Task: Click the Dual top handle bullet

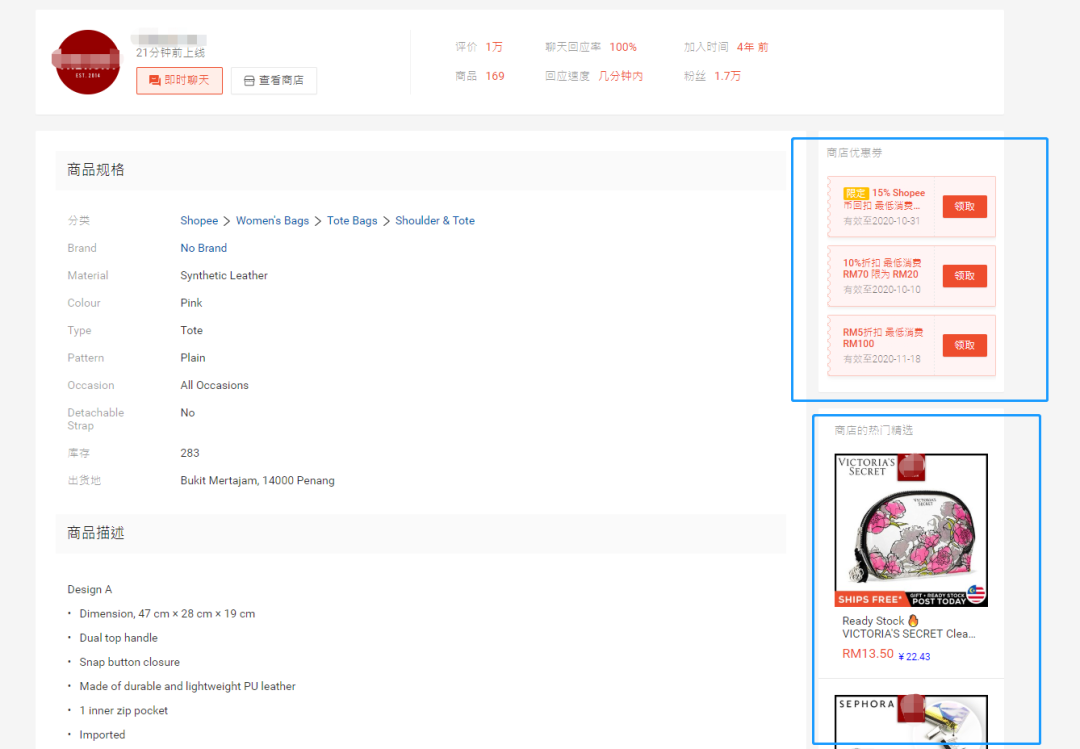Action: (x=118, y=638)
